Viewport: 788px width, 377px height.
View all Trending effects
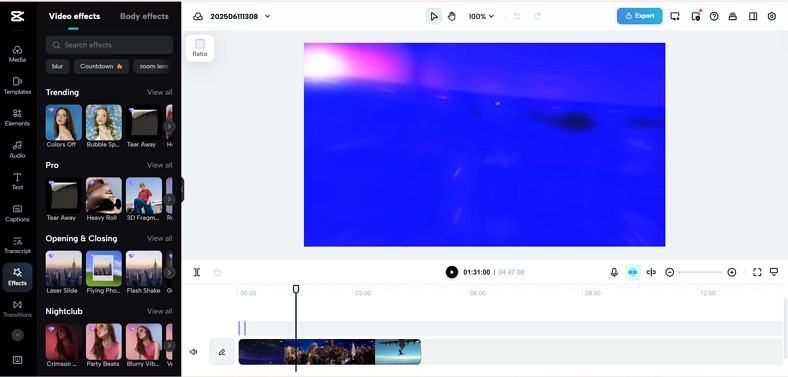(159, 92)
